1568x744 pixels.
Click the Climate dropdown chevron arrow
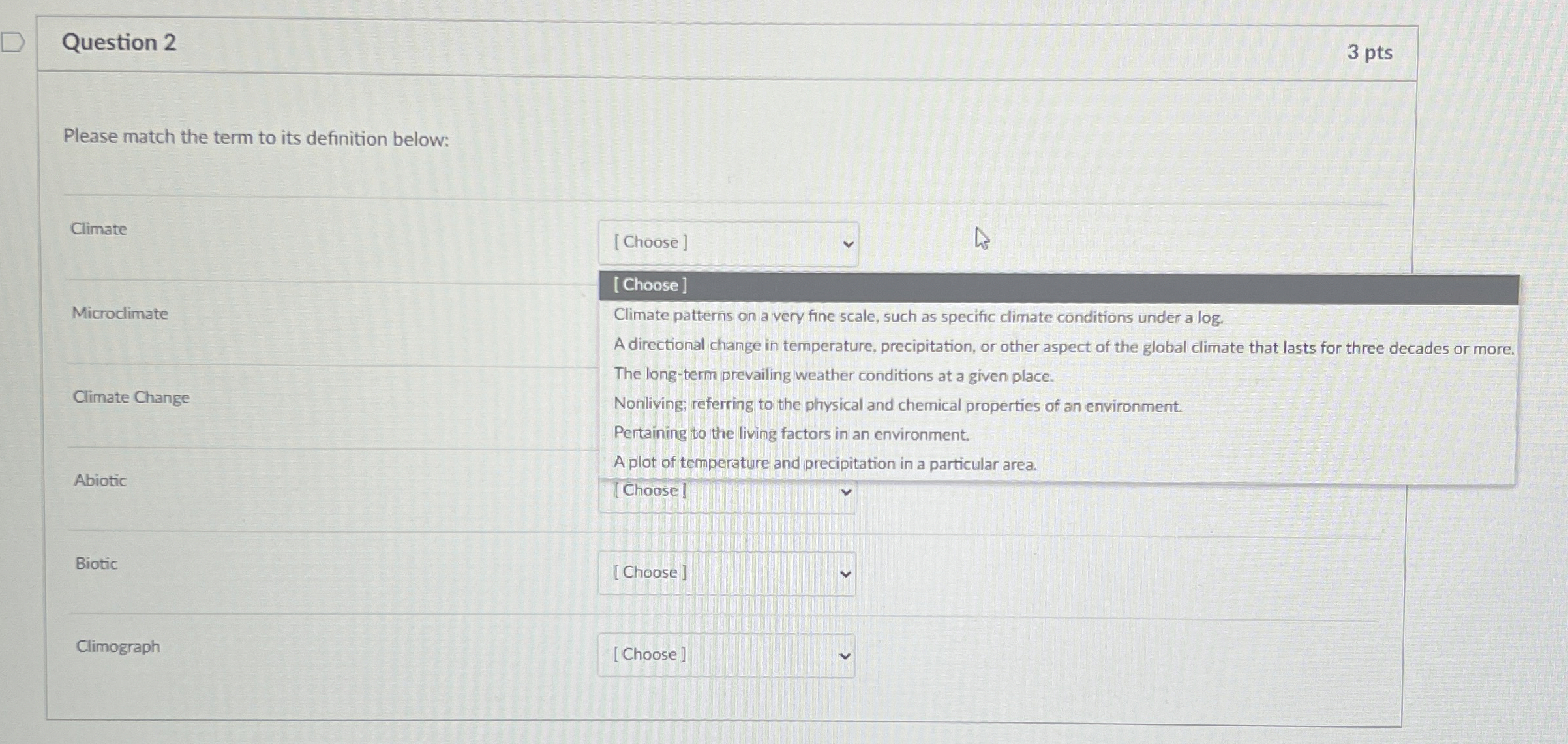click(x=847, y=245)
